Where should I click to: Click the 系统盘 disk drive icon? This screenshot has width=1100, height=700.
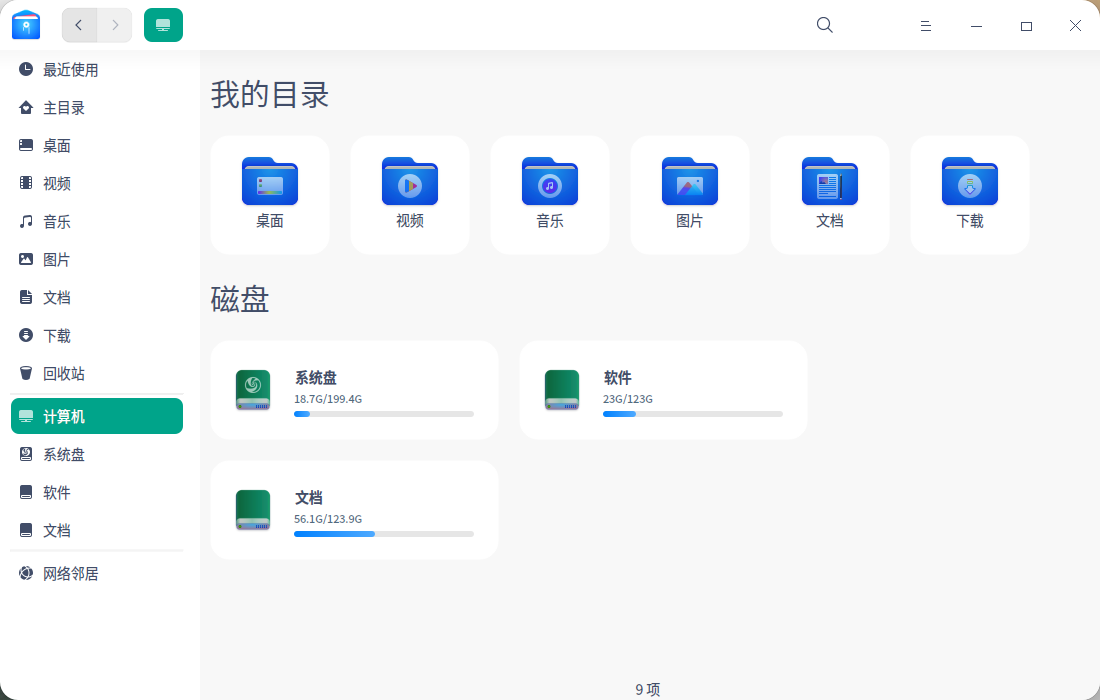(253, 390)
